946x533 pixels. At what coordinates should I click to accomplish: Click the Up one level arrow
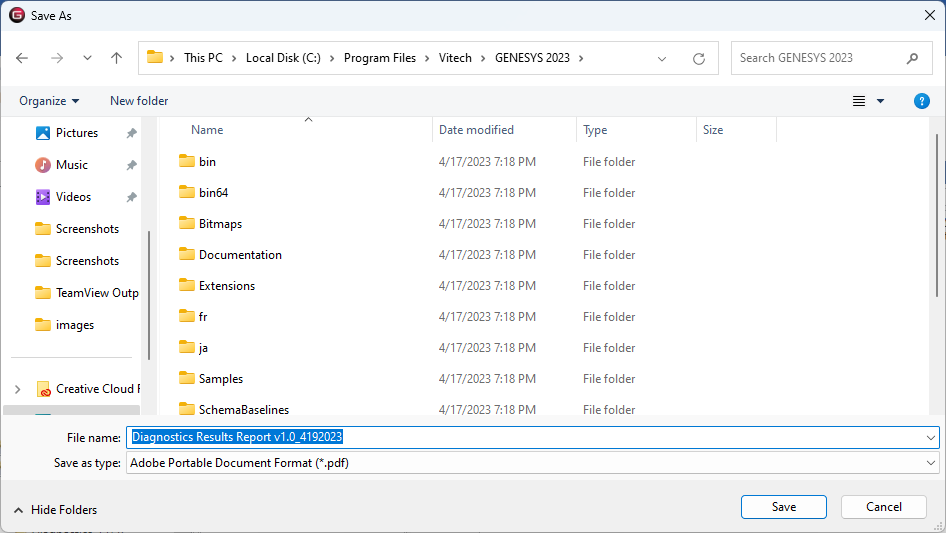116,58
